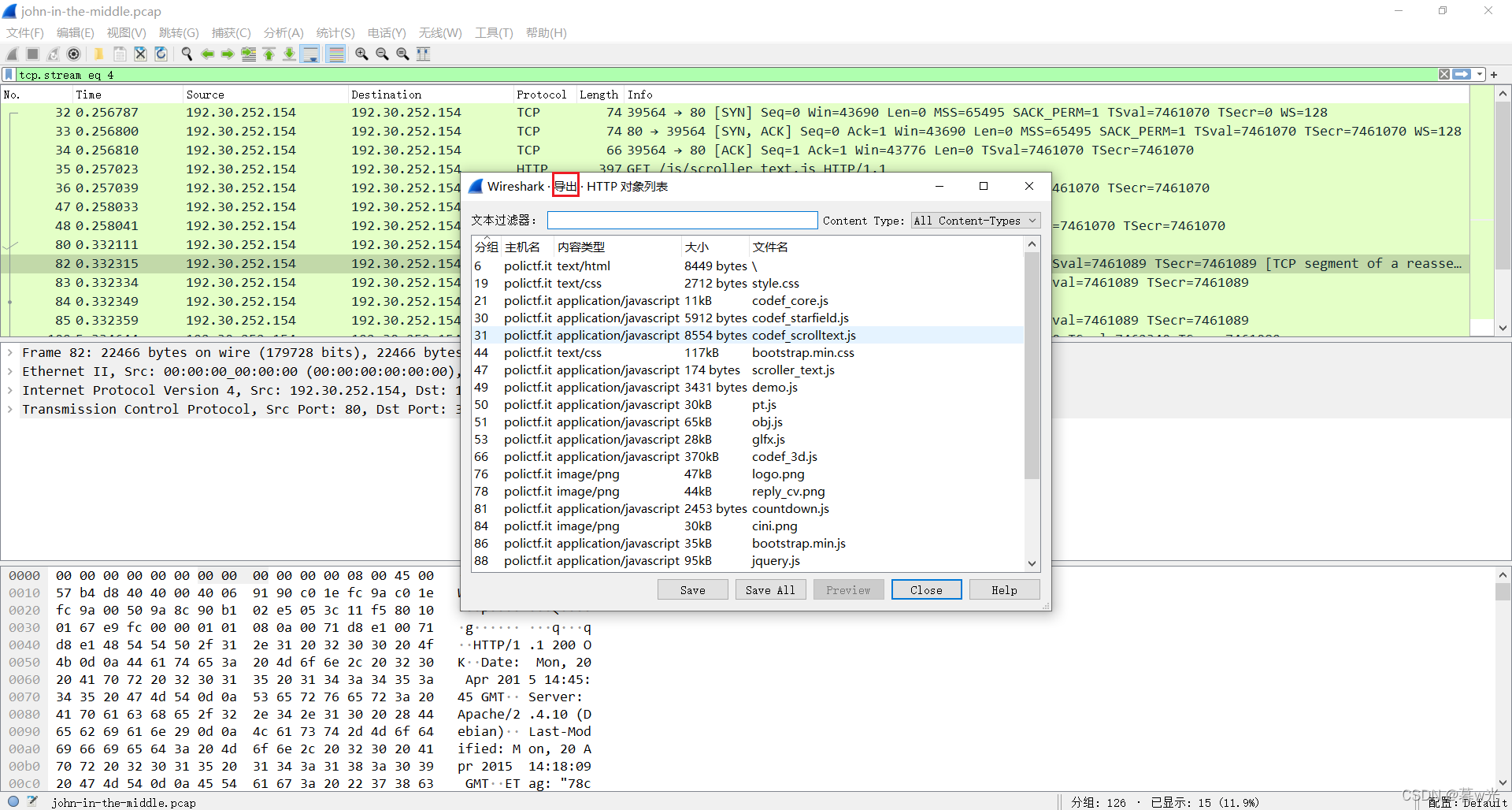The width and height of the screenshot is (1512, 810).
Task: Click the 文本过滤器 text input field
Action: [x=683, y=221]
